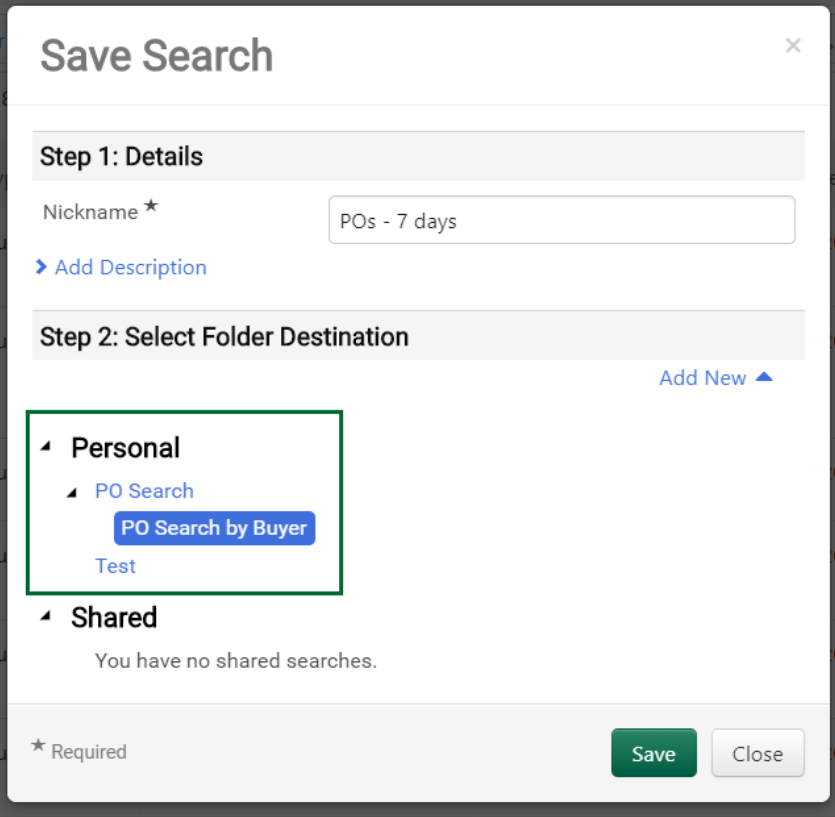This screenshot has width=835, height=817.
Task: Select the Personal root folder
Action: coord(125,447)
